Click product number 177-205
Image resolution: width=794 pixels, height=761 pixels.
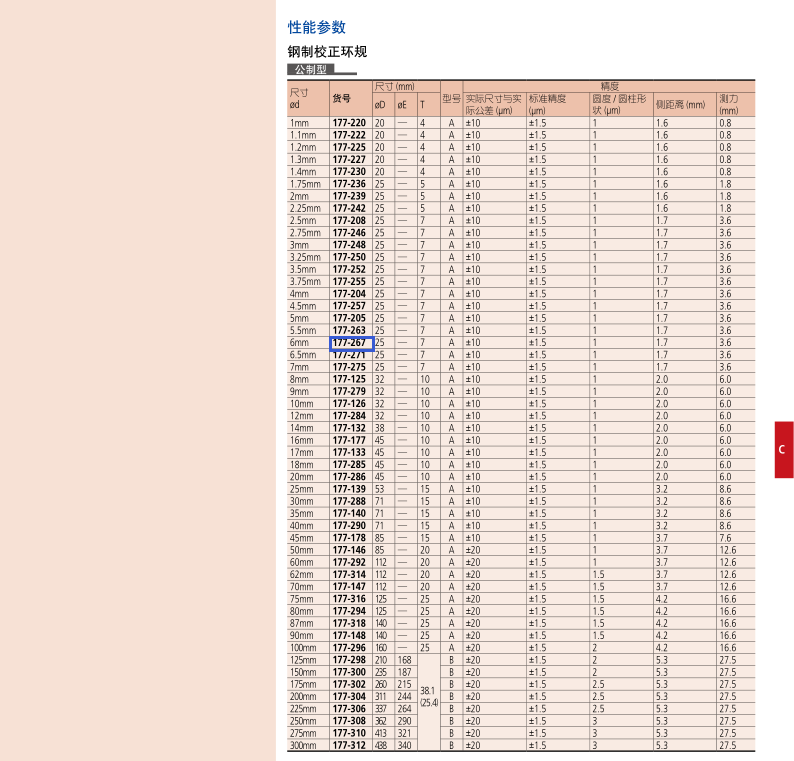pyautogui.click(x=349, y=318)
